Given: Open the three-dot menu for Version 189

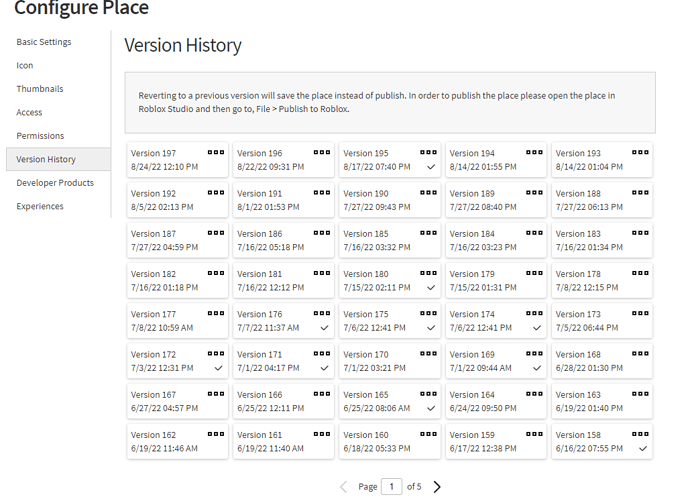Looking at the screenshot, I should point(534,192).
